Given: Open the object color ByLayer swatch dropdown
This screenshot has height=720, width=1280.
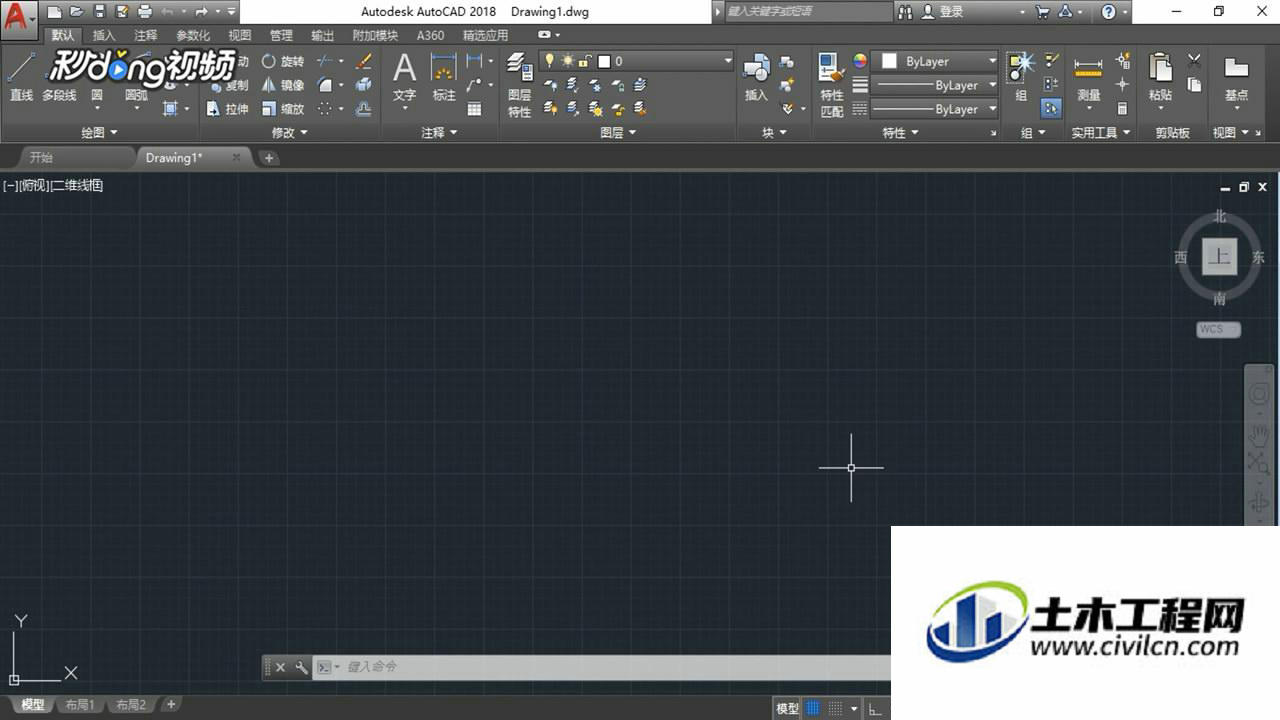Looking at the screenshot, I should coord(935,61).
